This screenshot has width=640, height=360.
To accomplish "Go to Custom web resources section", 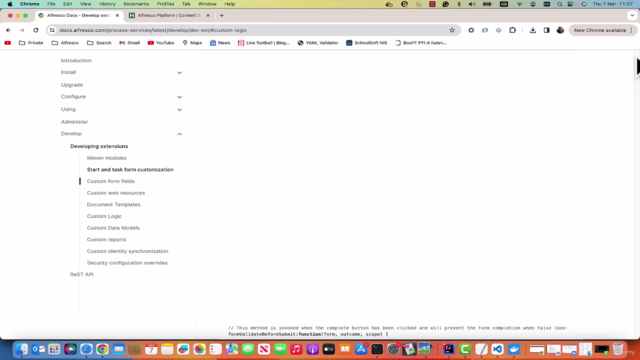I will [x=116, y=193].
